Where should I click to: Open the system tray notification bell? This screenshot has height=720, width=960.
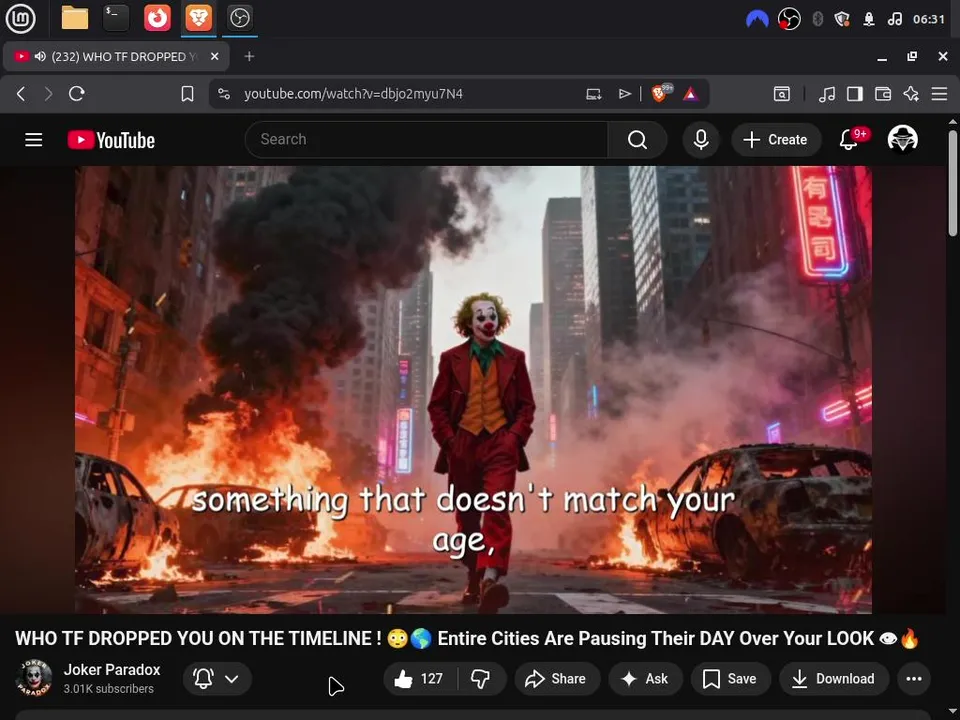pos(868,20)
